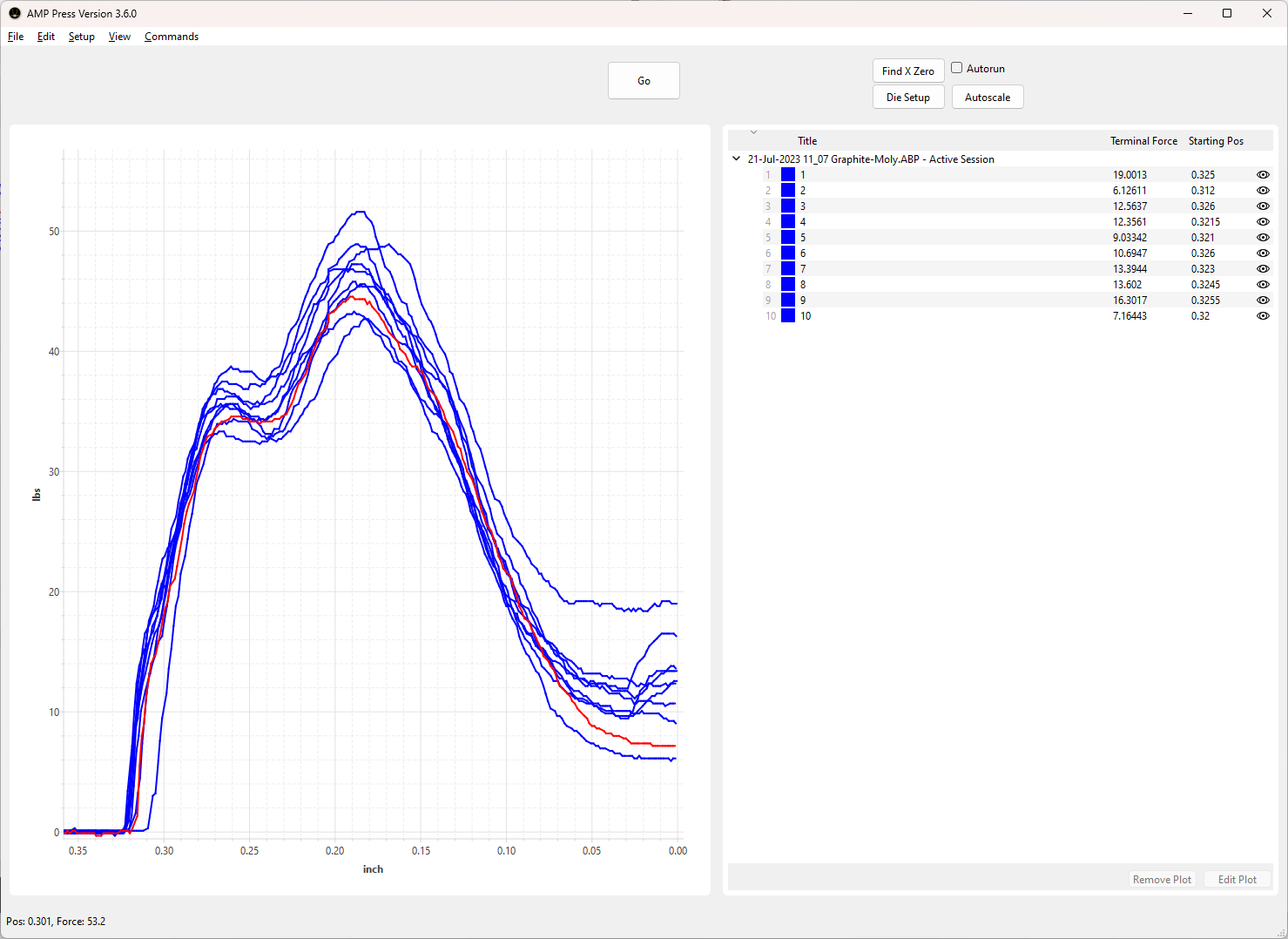Hide plot 8 via its eye icon
1288x939 pixels.
coord(1263,285)
